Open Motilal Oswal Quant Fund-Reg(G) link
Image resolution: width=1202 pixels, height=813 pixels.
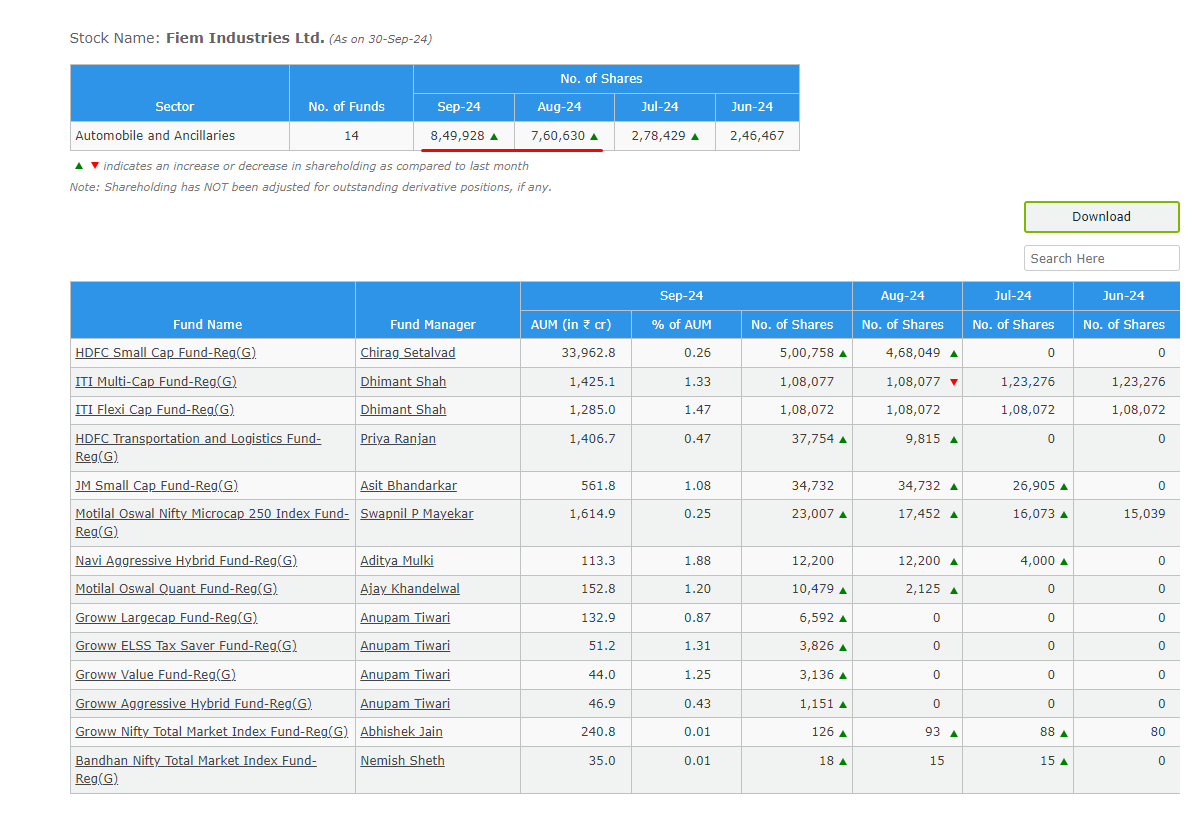[176, 589]
